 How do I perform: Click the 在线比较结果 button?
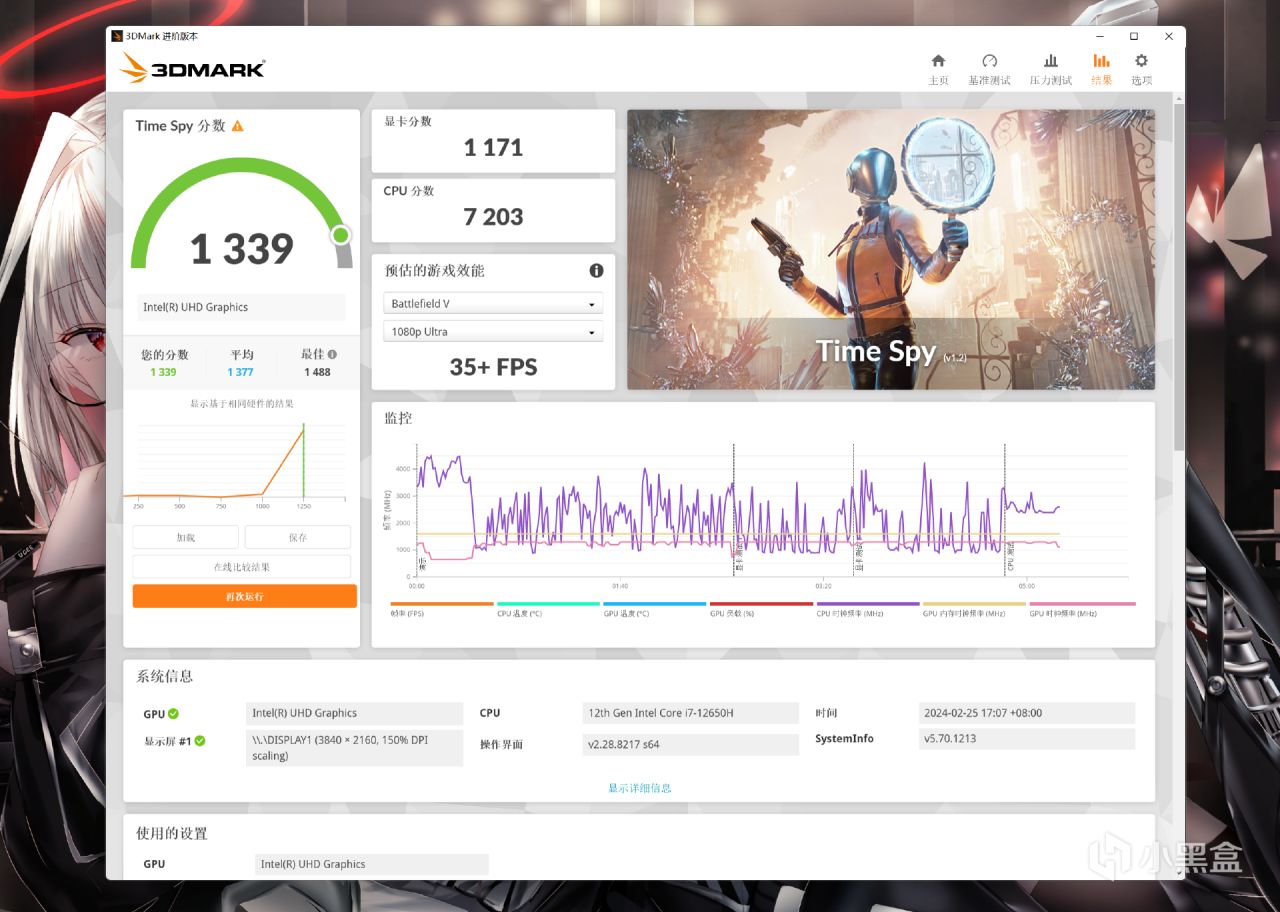(242, 567)
